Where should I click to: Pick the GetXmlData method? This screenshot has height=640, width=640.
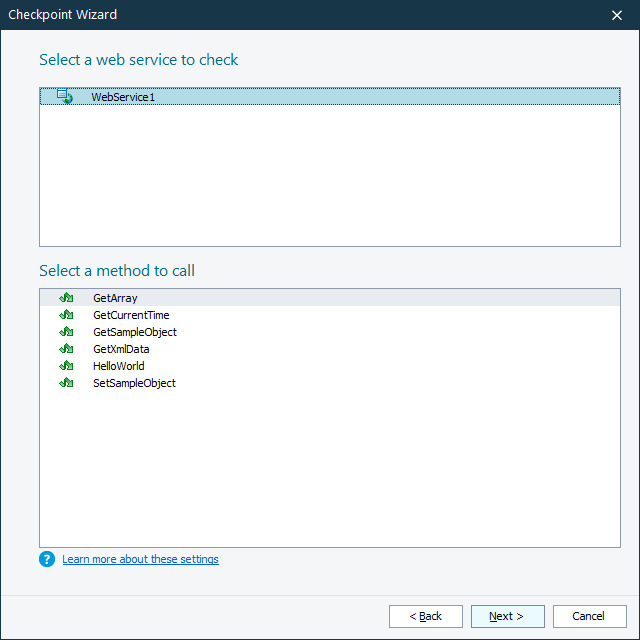click(x=121, y=349)
